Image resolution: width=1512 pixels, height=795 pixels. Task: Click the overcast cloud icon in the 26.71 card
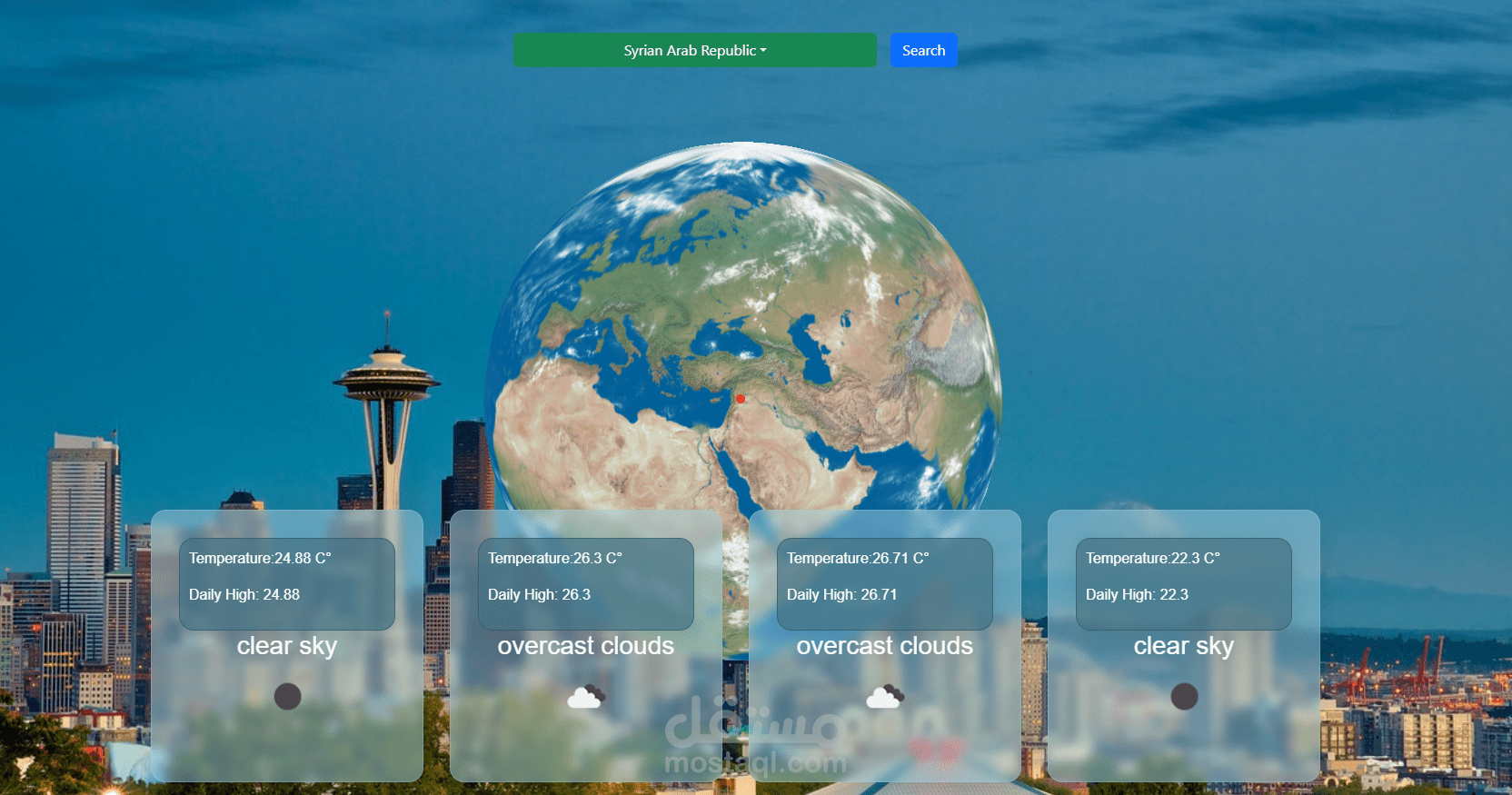coord(885,696)
